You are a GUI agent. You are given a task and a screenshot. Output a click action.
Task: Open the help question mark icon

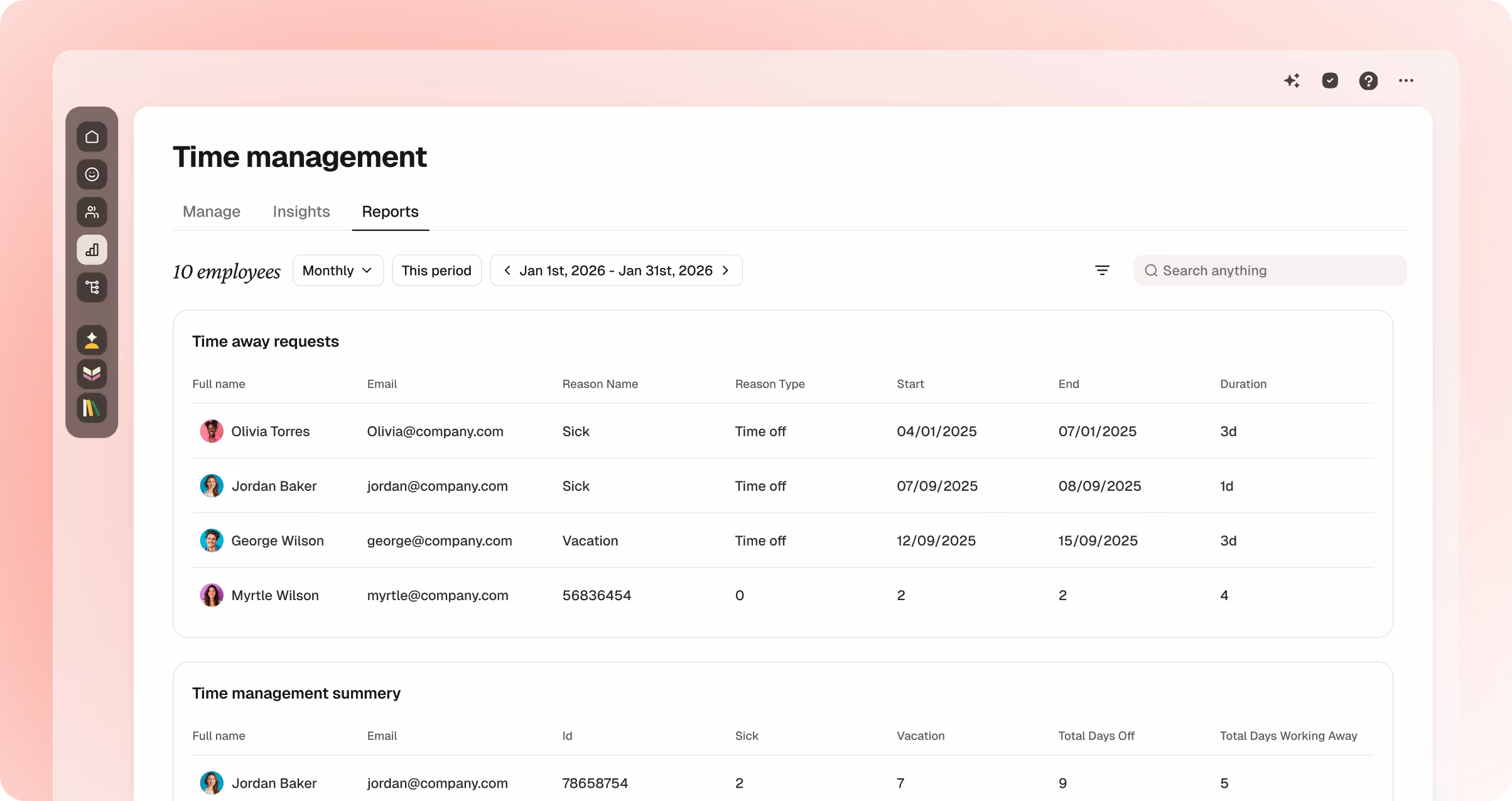pyautogui.click(x=1368, y=80)
